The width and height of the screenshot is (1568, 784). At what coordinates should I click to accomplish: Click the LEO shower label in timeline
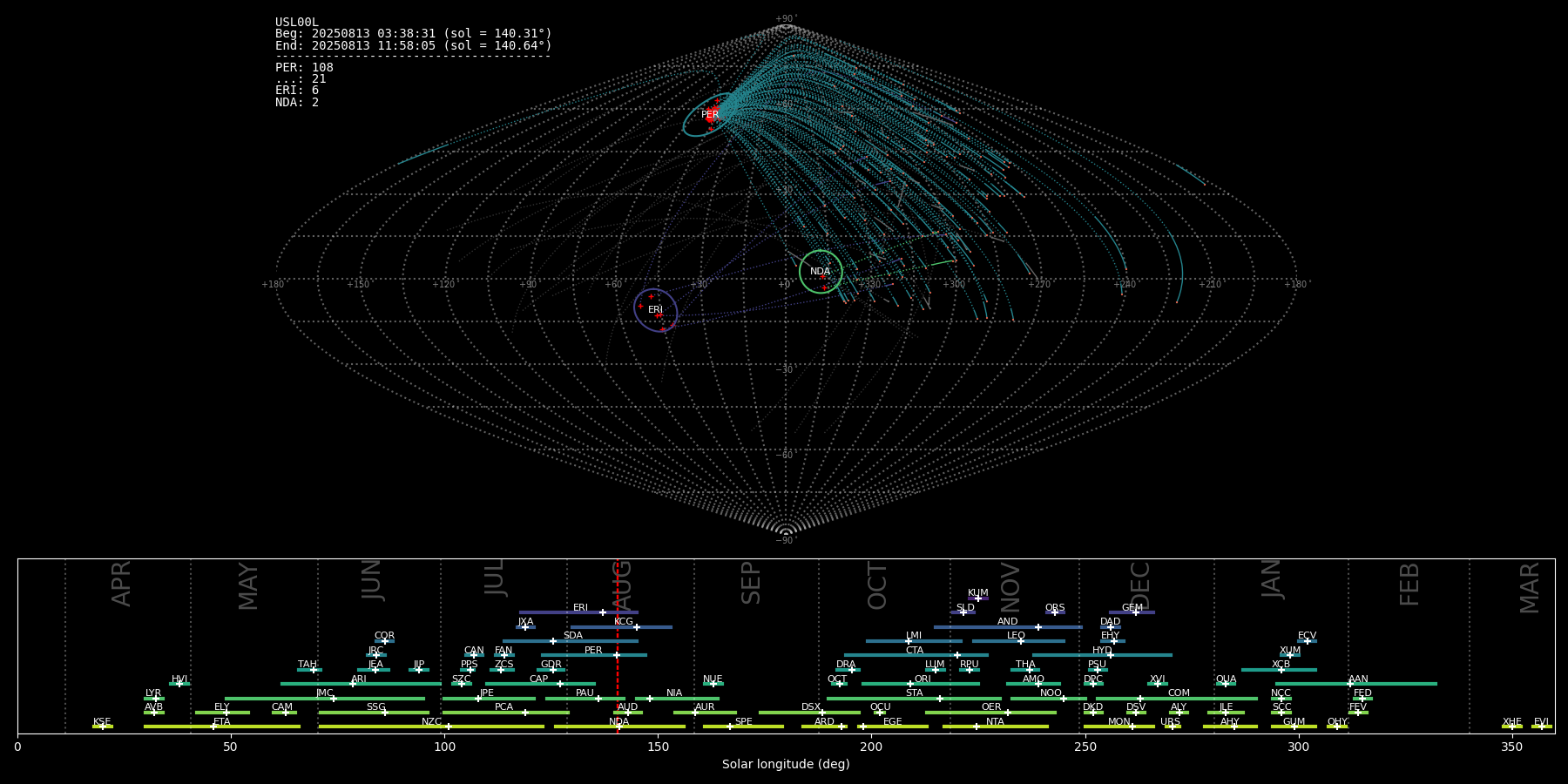point(1016,636)
